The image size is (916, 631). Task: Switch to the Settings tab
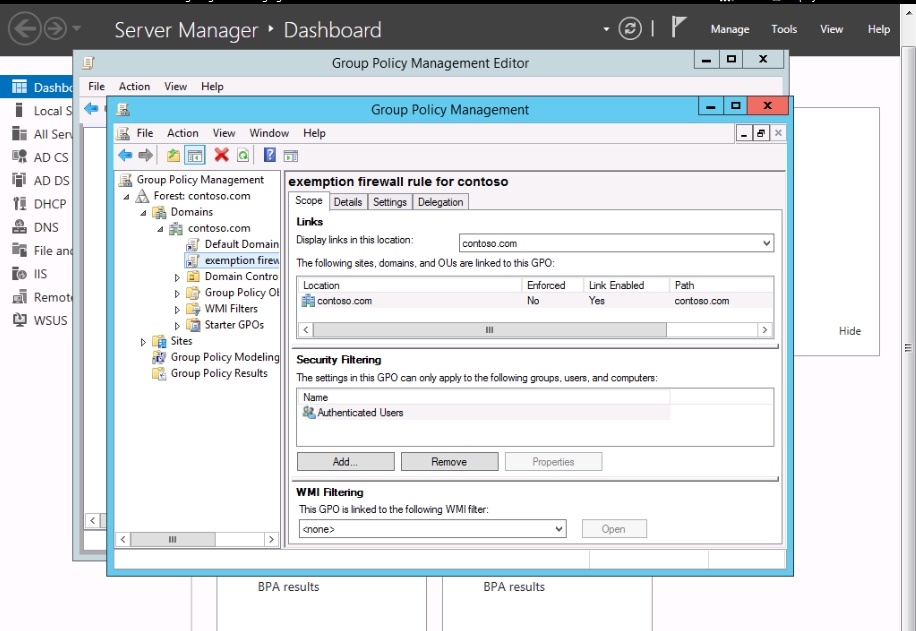click(x=390, y=202)
